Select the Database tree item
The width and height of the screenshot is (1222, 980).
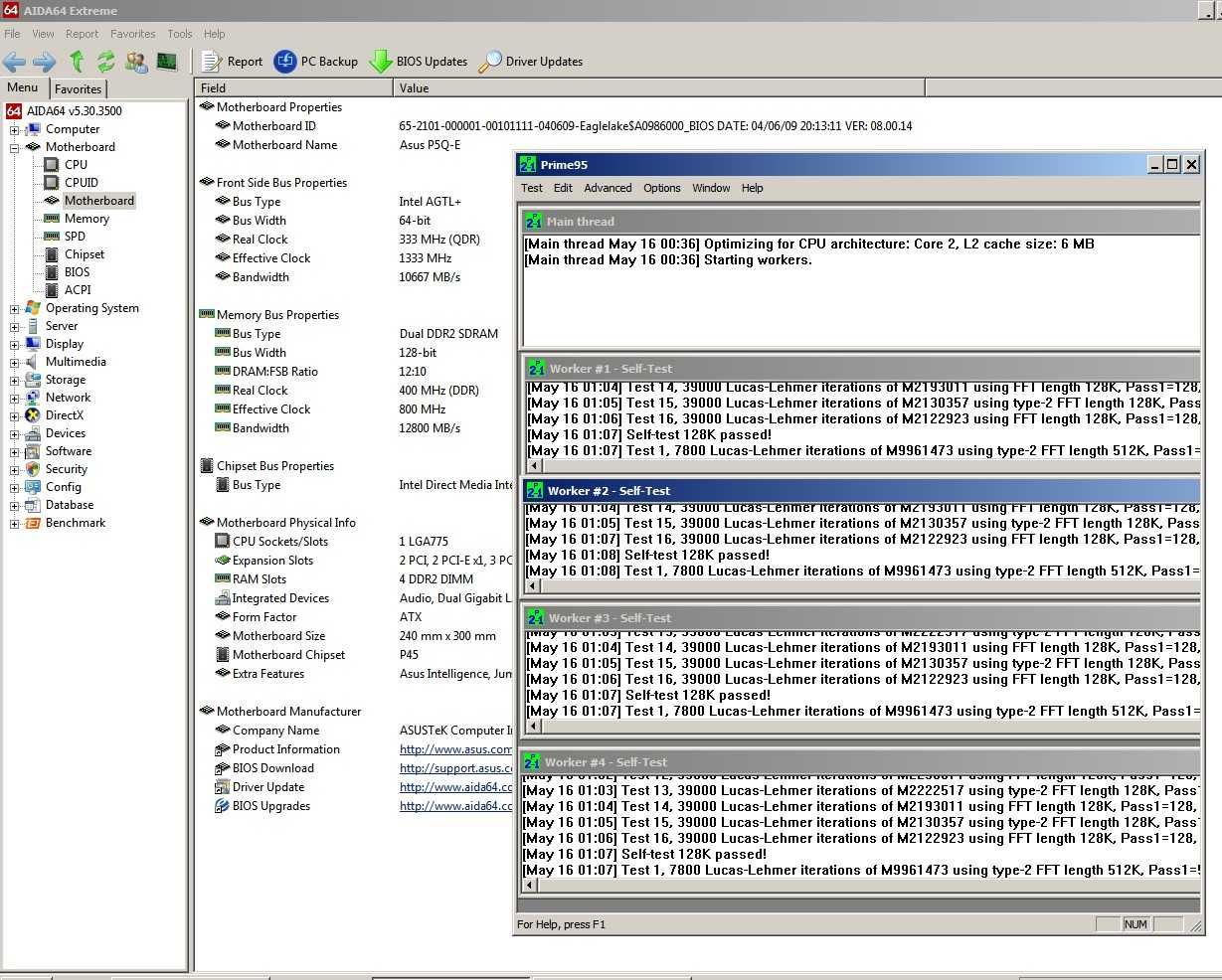[x=70, y=505]
